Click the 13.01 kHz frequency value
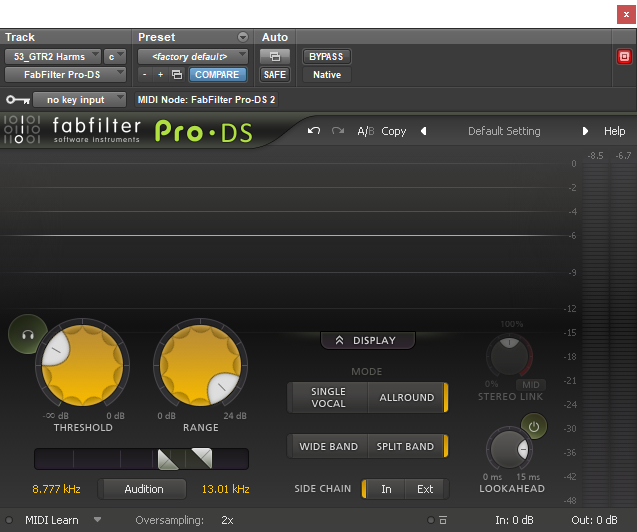 (225, 489)
